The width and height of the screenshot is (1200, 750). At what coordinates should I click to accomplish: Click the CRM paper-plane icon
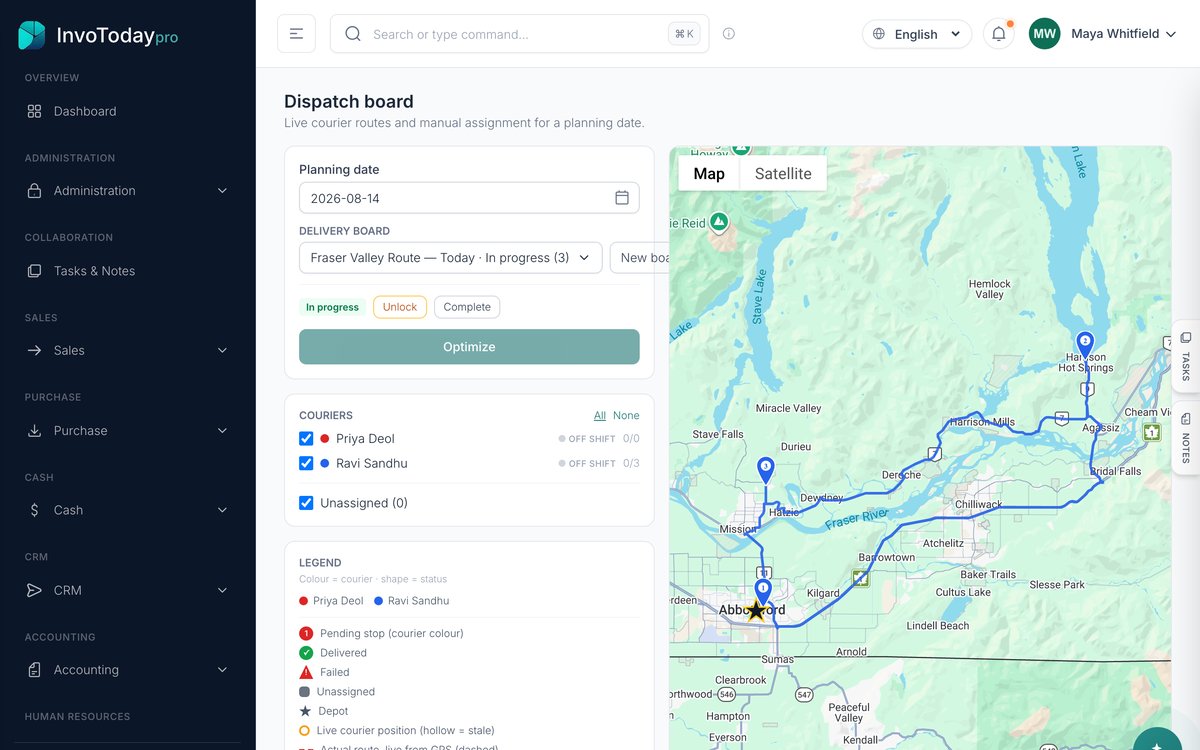[x=34, y=590]
